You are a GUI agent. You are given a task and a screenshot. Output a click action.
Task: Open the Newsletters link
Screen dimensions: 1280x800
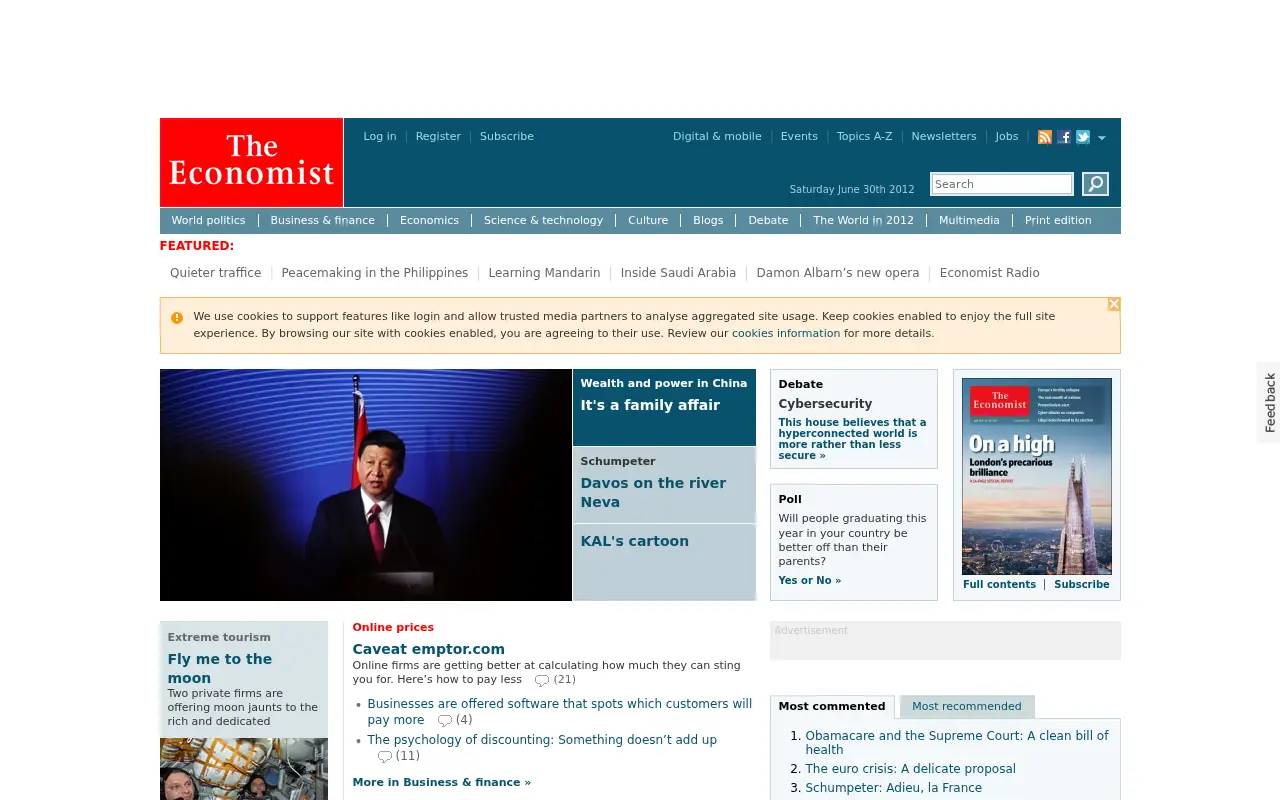pos(943,136)
